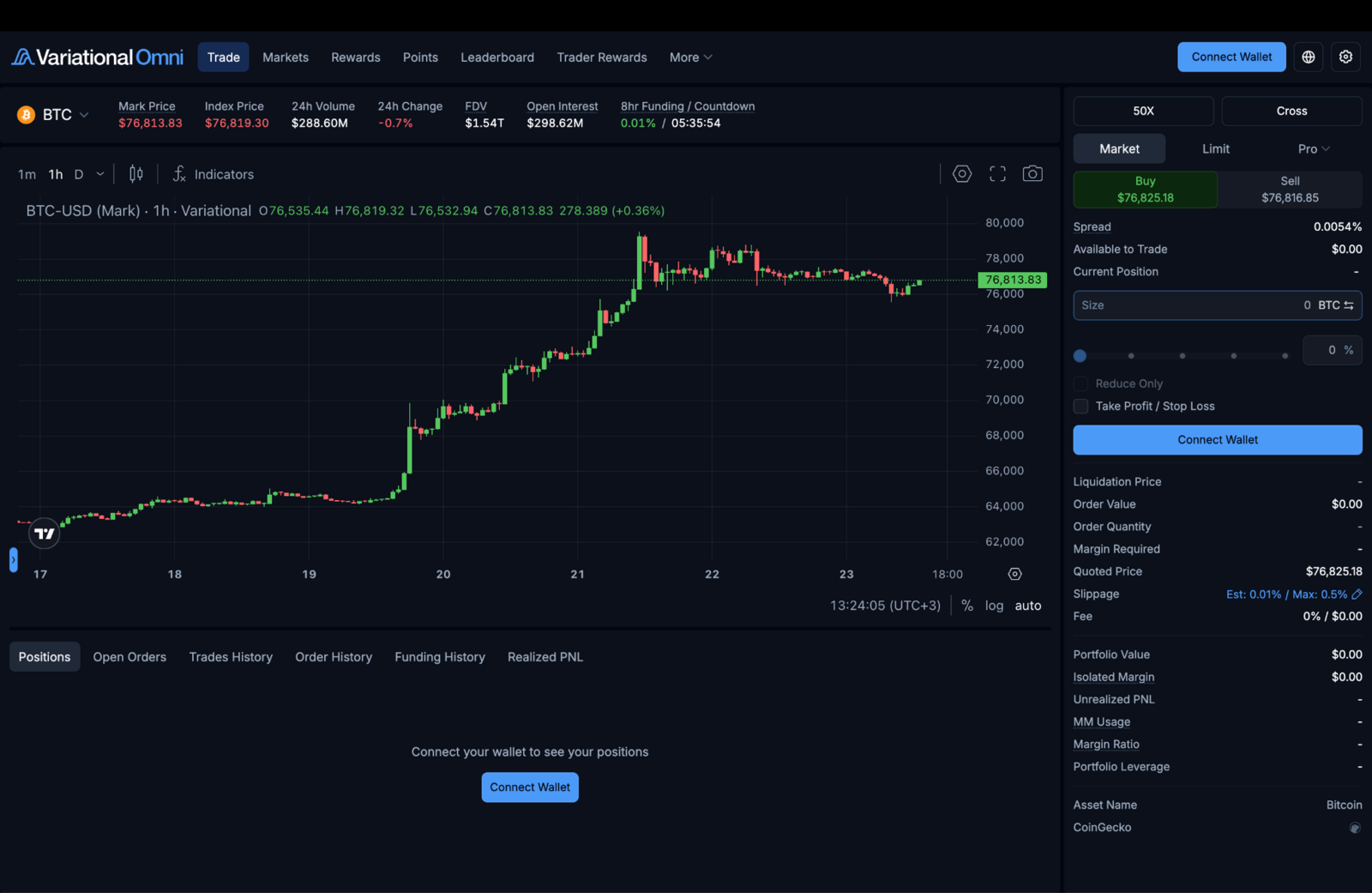Expand the left chart side panel handle
This screenshot has width=1372, height=893.
pyautogui.click(x=13, y=560)
